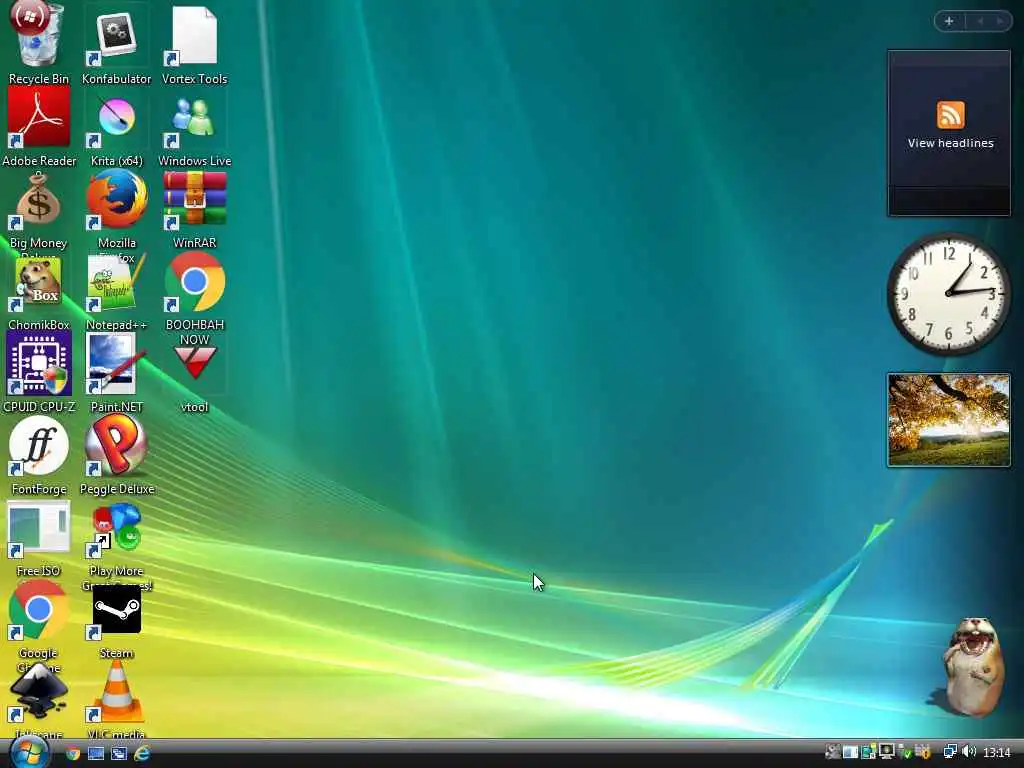Screen dimensions: 1024x768
Task: Click Switch between windows in Quick Launch
Action: (x=119, y=754)
